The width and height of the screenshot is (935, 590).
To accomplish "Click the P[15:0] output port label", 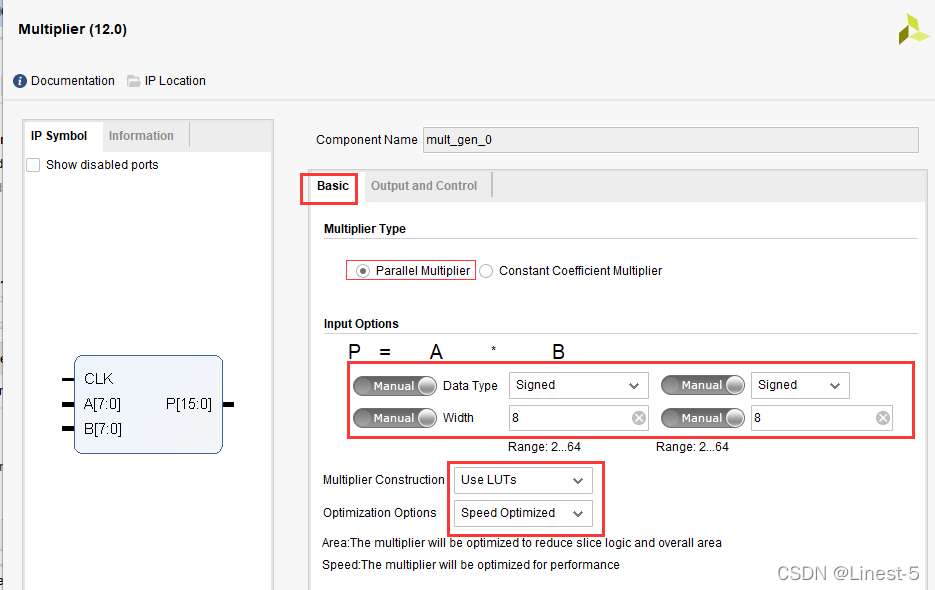I will [189, 404].
